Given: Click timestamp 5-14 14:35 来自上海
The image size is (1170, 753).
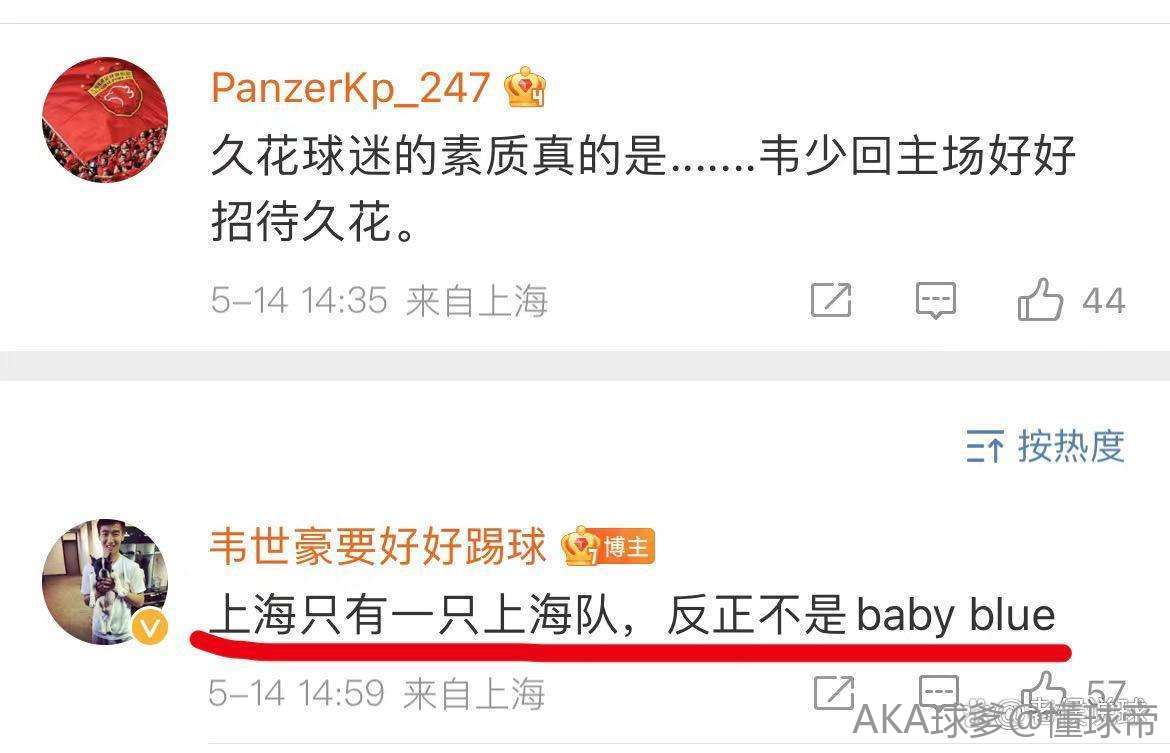Looking at the screenshot, I should point(379,301).
